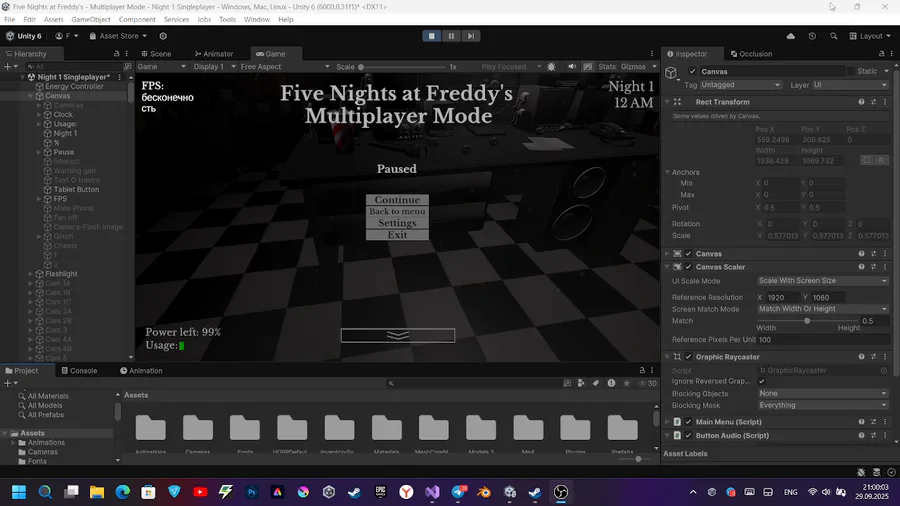
Task: Toggle the Game view debug bug icon
Action: (551, 67)
